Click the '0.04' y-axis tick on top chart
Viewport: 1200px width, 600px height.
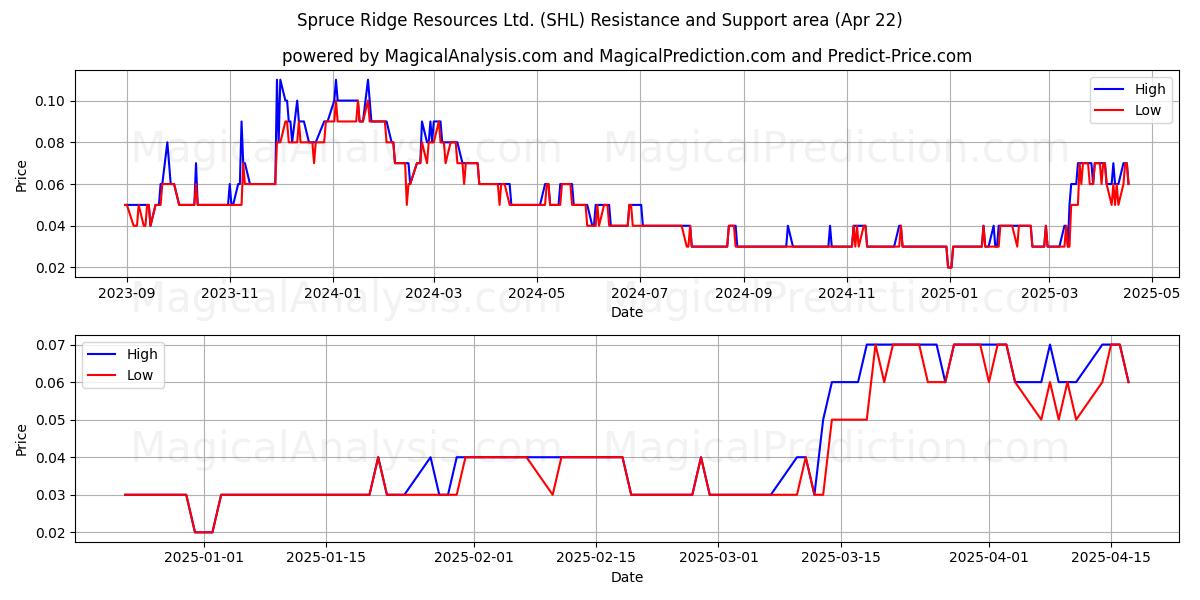(x=52, y=227)
